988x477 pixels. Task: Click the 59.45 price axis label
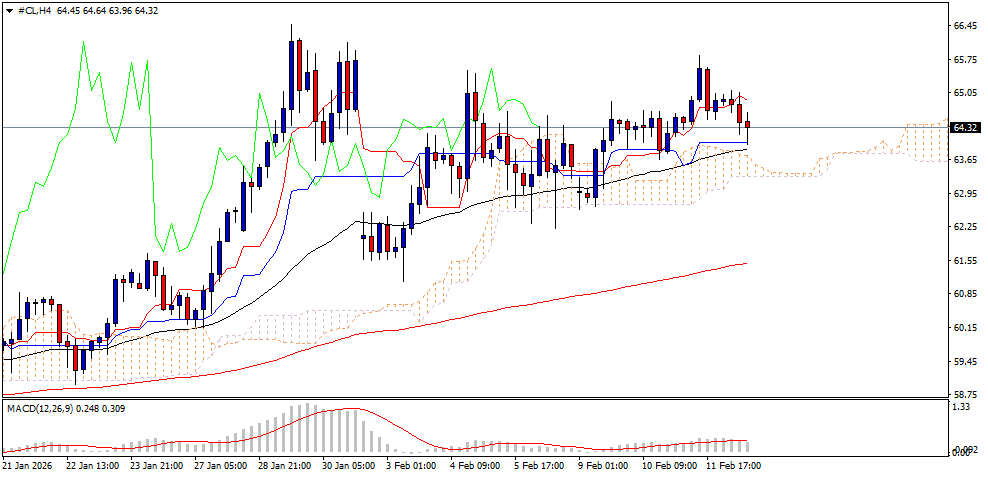(x=966, y=362)
